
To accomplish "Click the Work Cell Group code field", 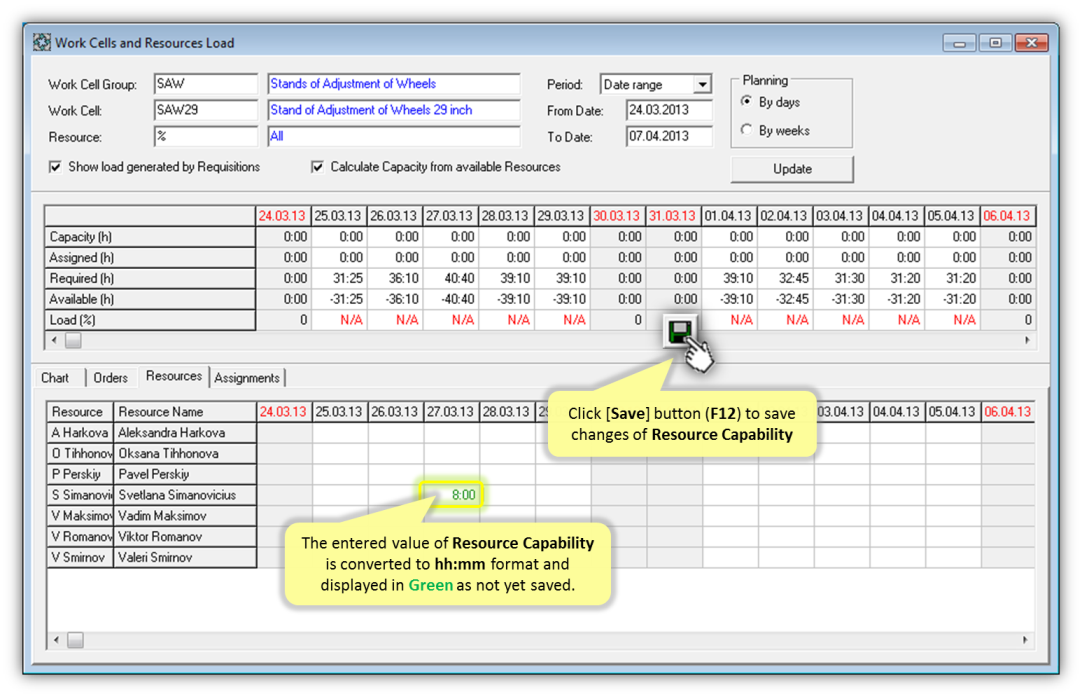I will [x=206, y=84].
